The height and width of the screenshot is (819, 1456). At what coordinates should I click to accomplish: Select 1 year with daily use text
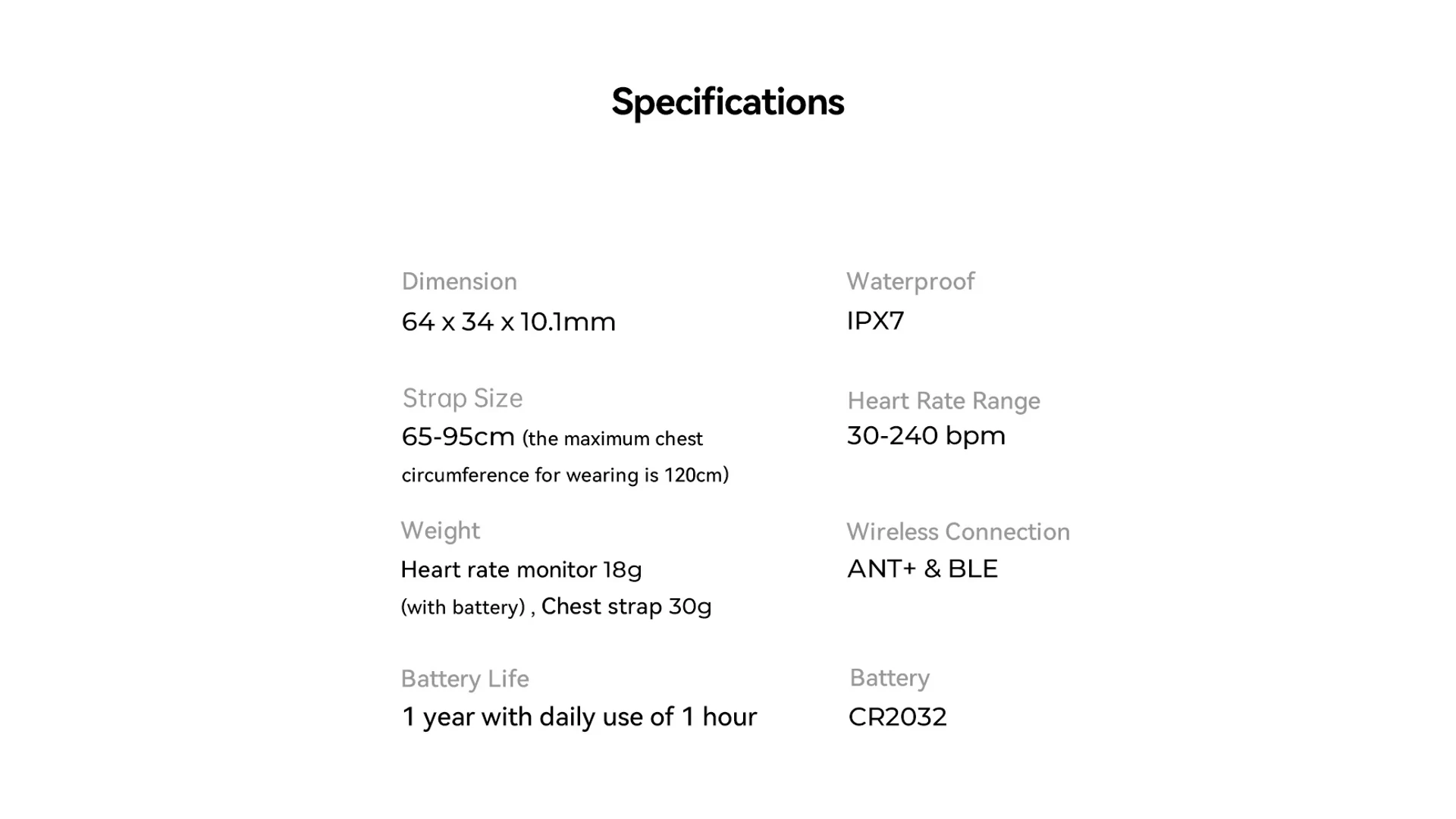tap(579, 717)
